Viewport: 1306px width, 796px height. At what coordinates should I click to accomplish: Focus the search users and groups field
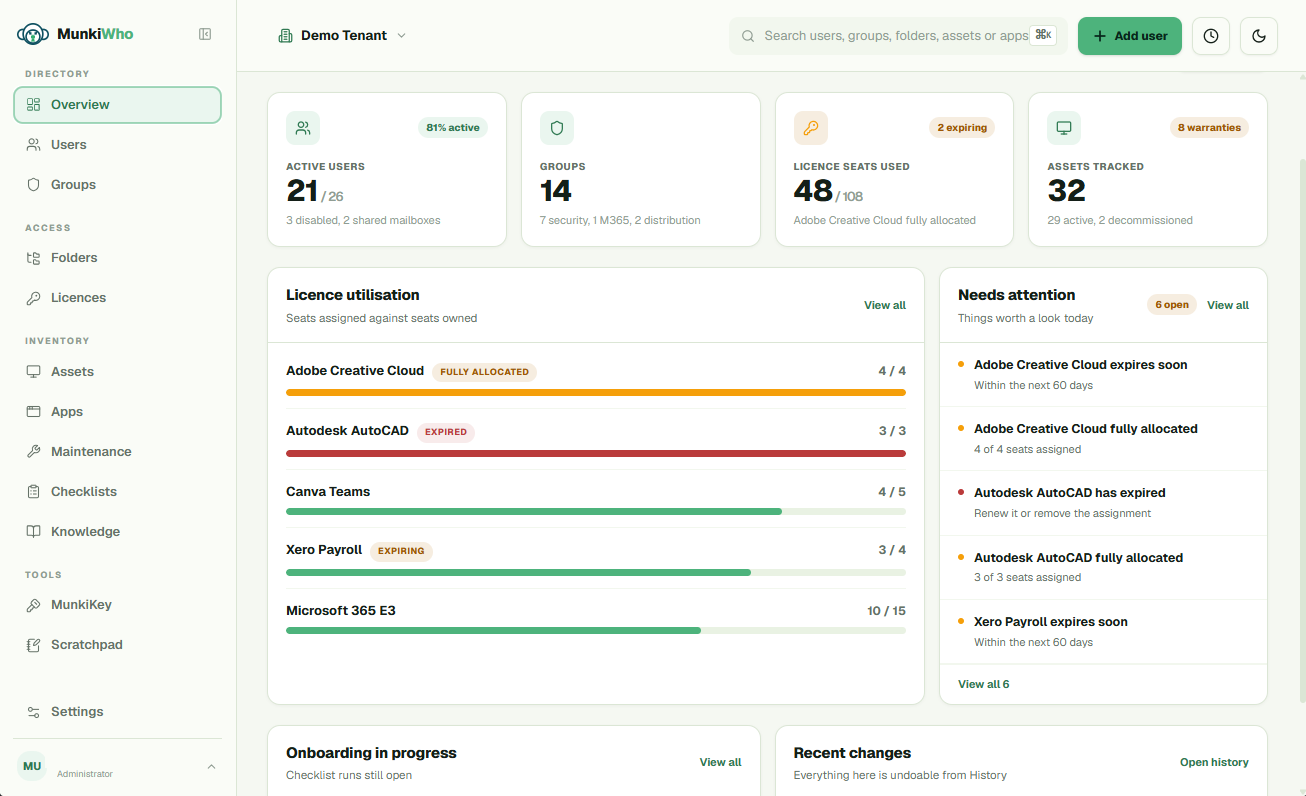coord(897,36)
